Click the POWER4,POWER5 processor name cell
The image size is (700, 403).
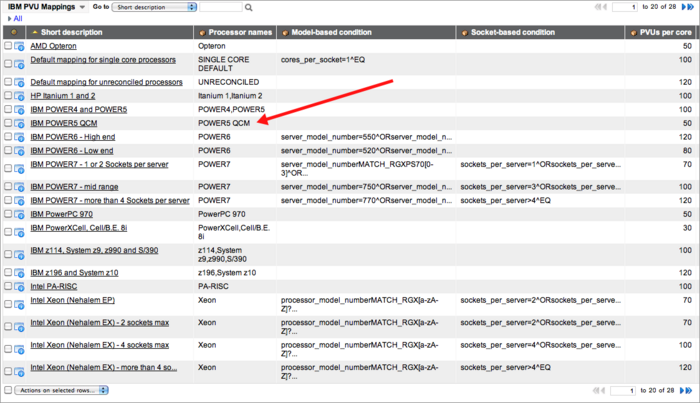(231, 109)
